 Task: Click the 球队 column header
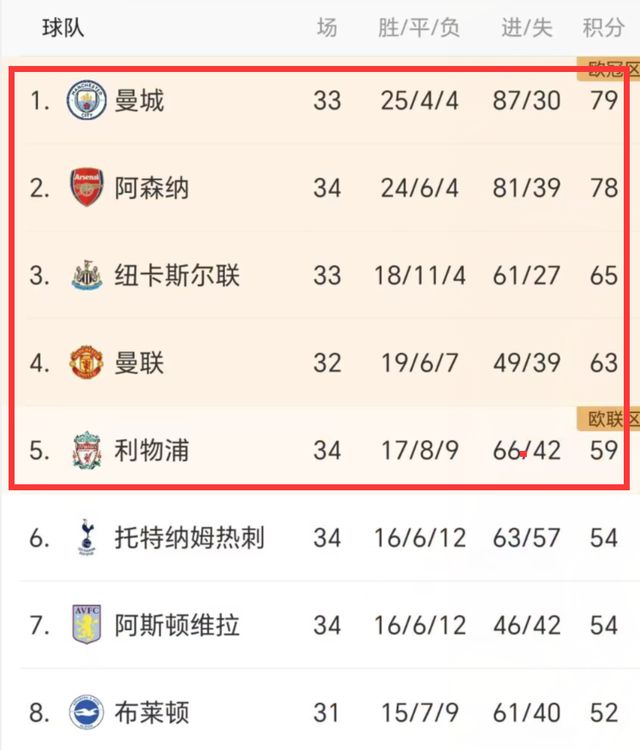tap(63, 27)
